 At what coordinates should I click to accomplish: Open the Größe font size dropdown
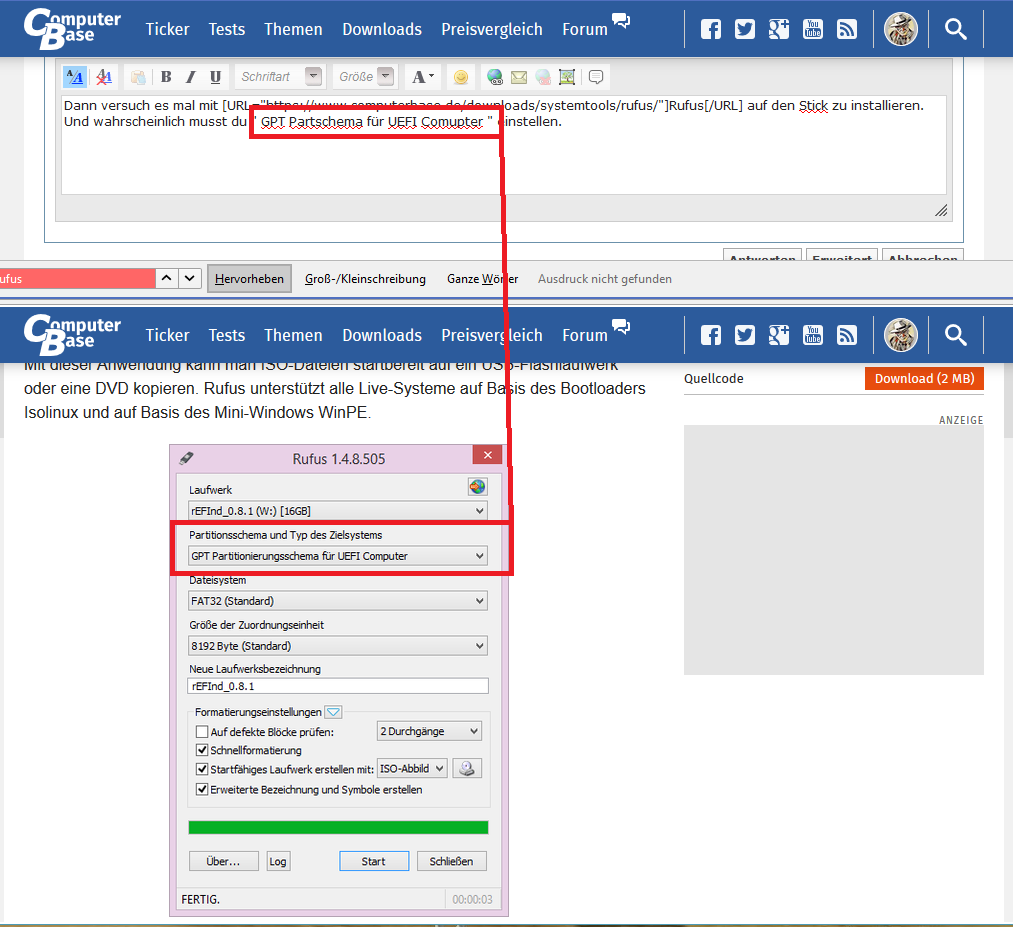[365, 77]
